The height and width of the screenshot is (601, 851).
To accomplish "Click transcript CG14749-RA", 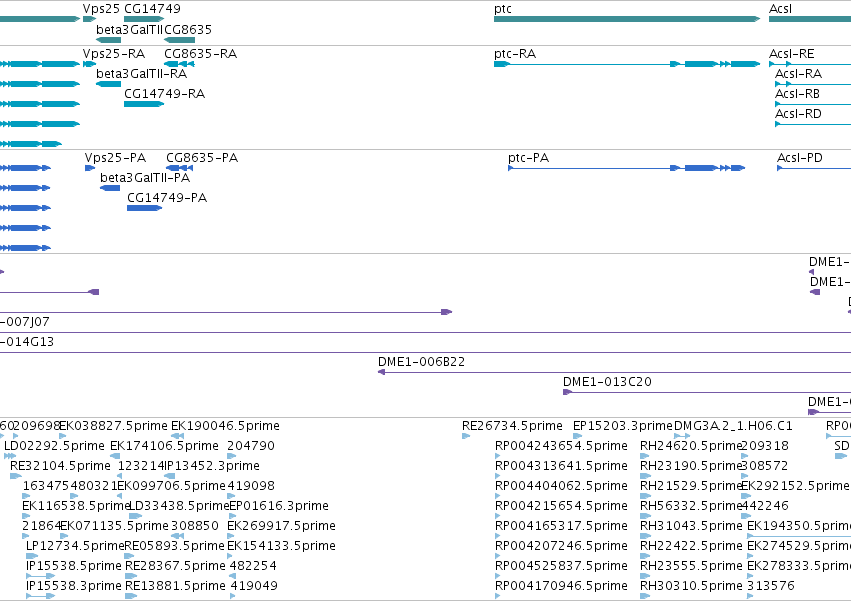I will click(164, 94).
